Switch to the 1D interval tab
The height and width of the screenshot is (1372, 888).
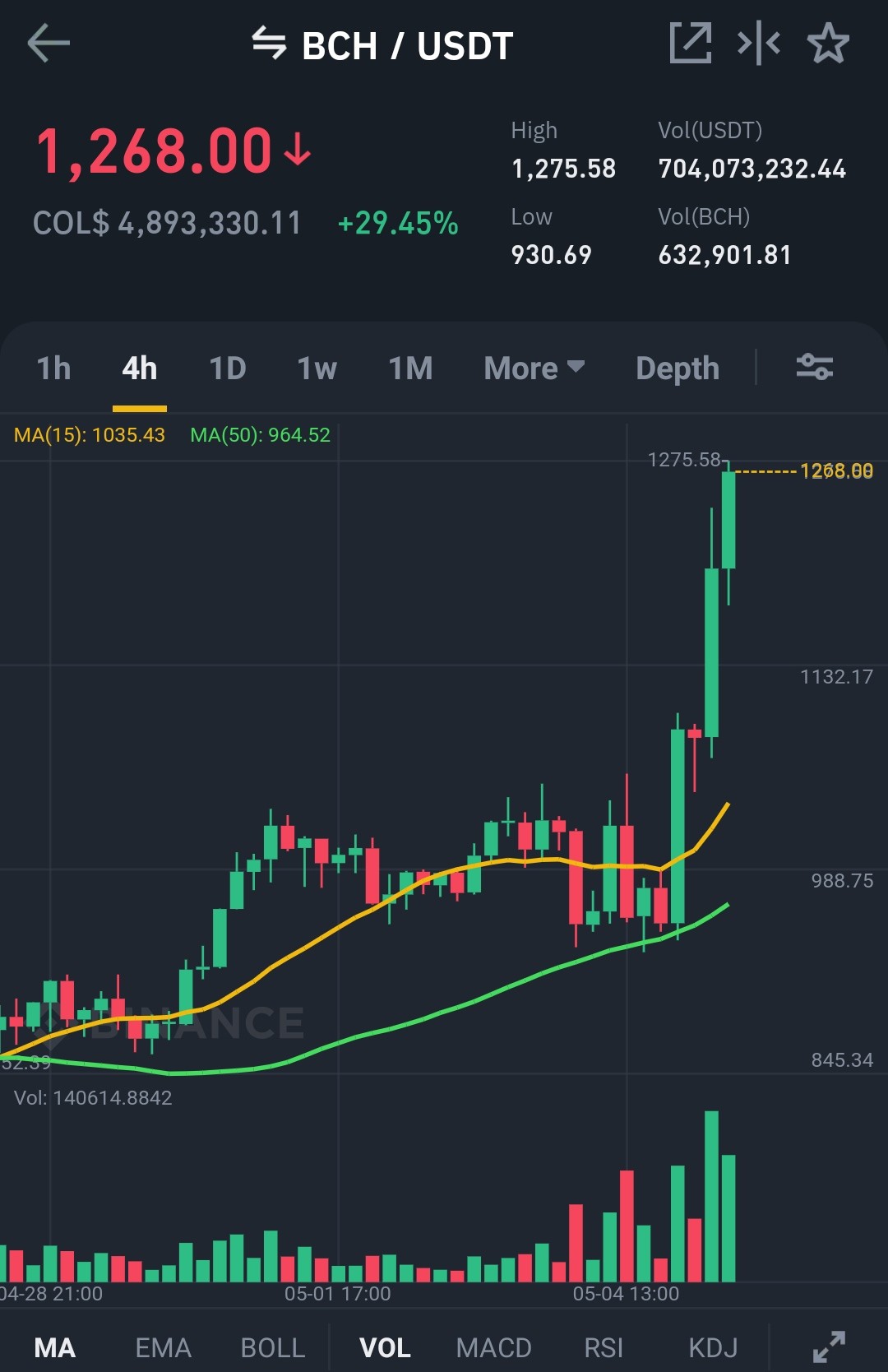coord(228,368)
